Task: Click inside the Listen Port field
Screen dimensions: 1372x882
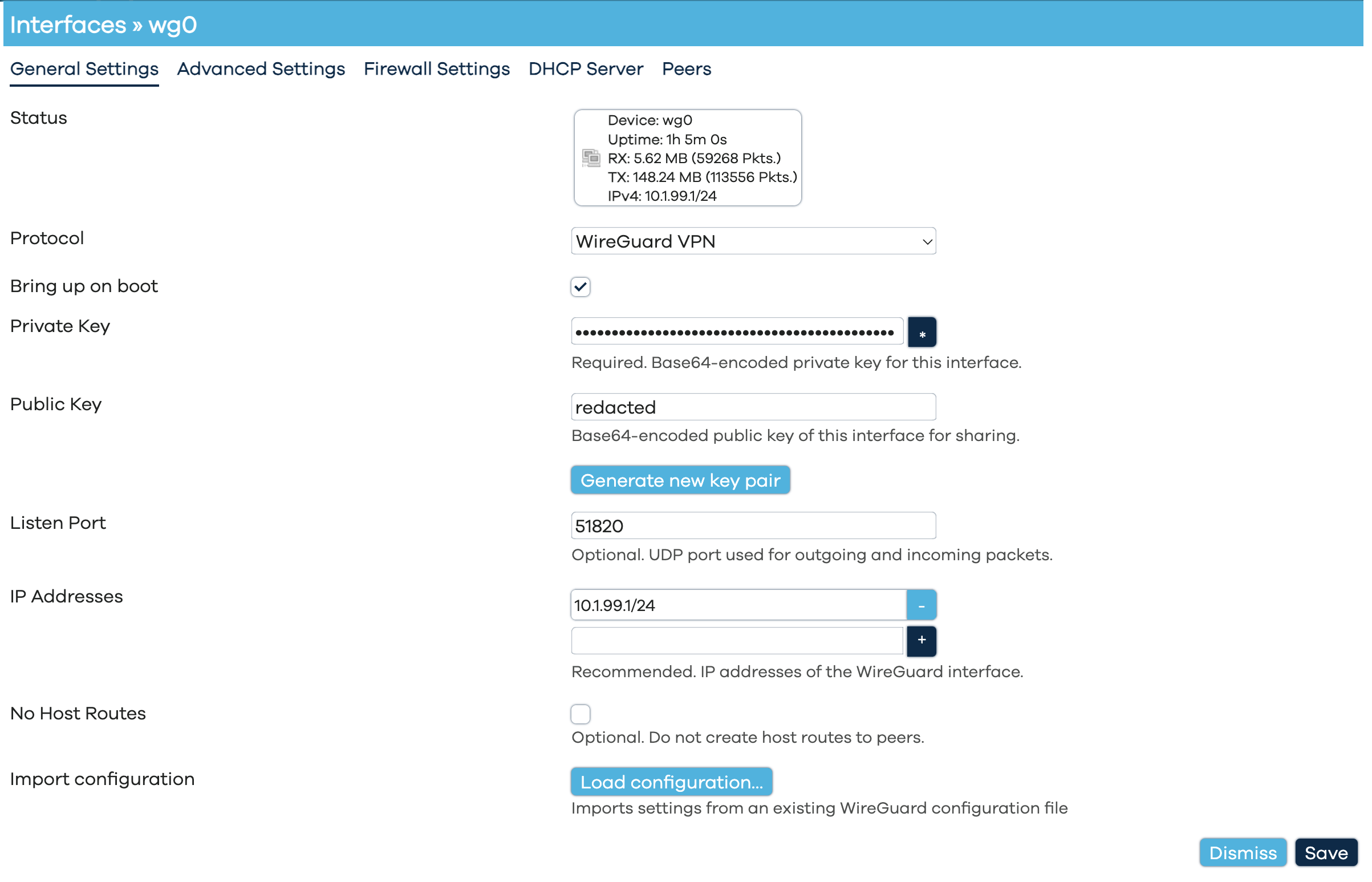Action: tap(753, 525)
